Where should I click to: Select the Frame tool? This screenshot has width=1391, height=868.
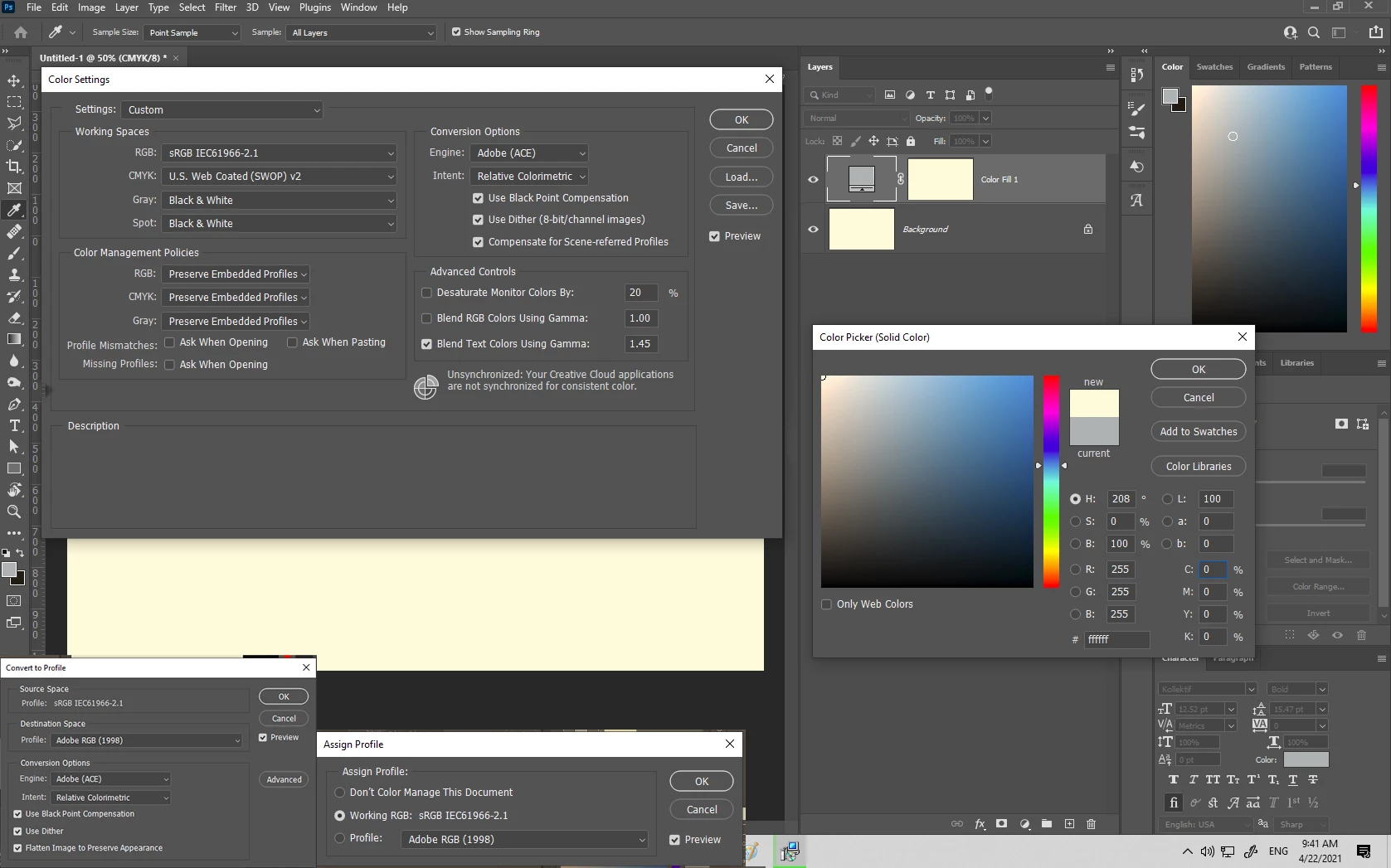coord(14,188)
